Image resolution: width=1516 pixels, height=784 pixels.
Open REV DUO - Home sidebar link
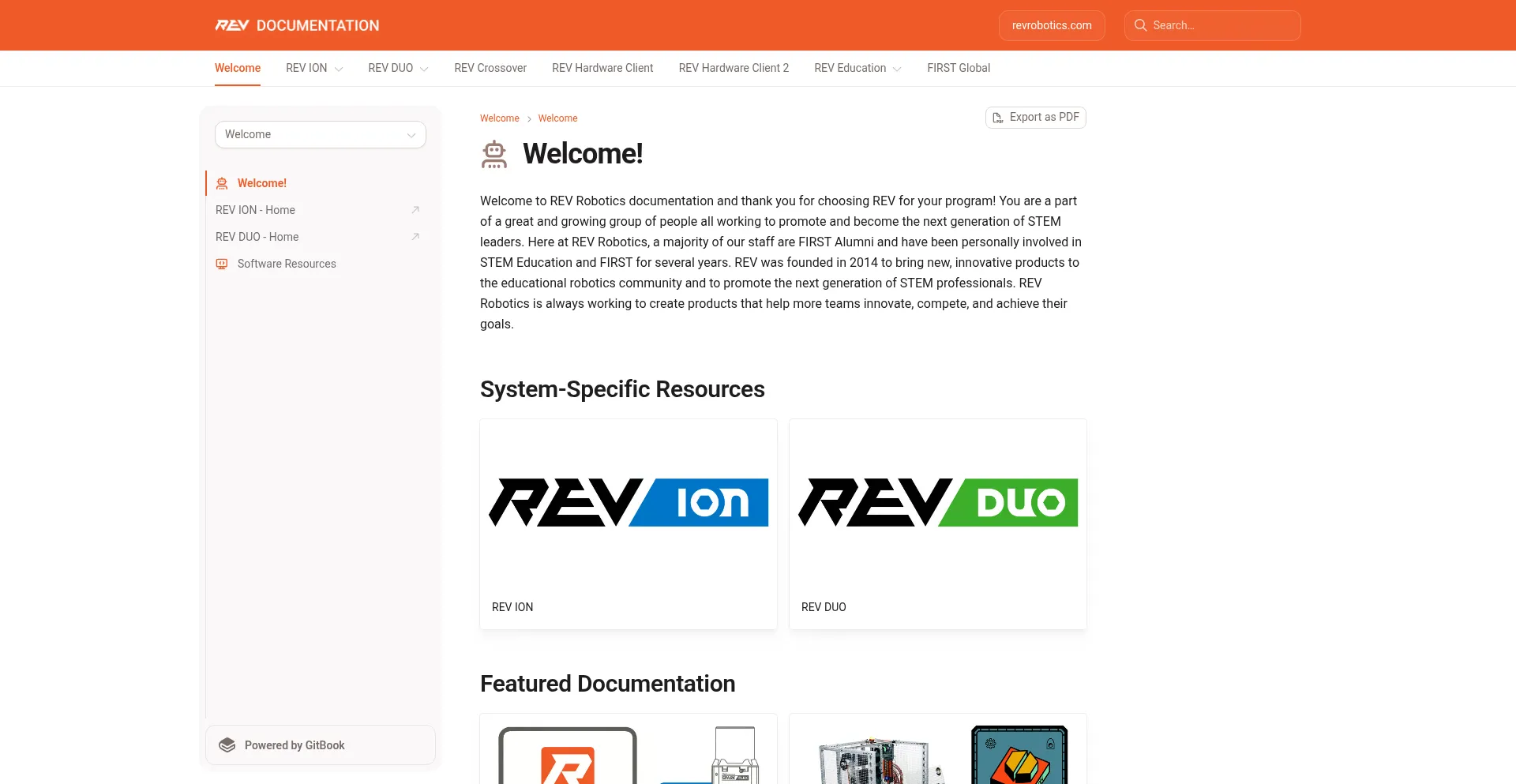point(316,237)
